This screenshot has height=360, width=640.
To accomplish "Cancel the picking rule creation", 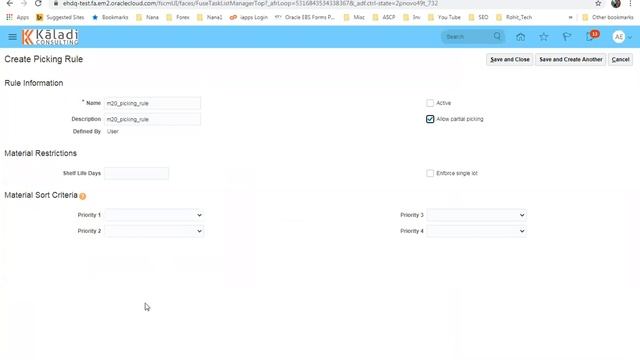I will pyautogui.click(x=620, y=60).
